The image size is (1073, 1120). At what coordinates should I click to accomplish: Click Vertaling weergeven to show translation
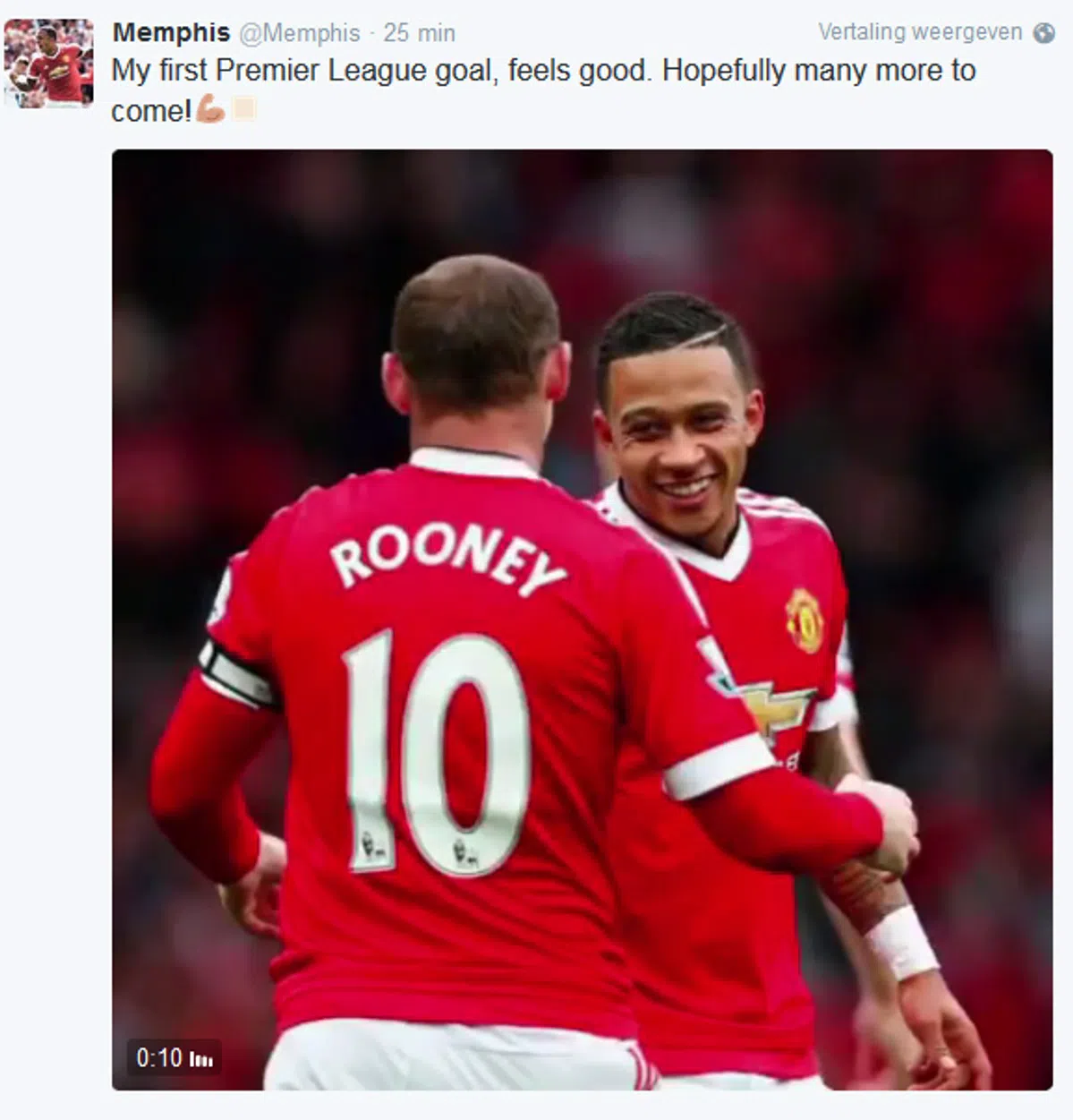coord(920,32)
